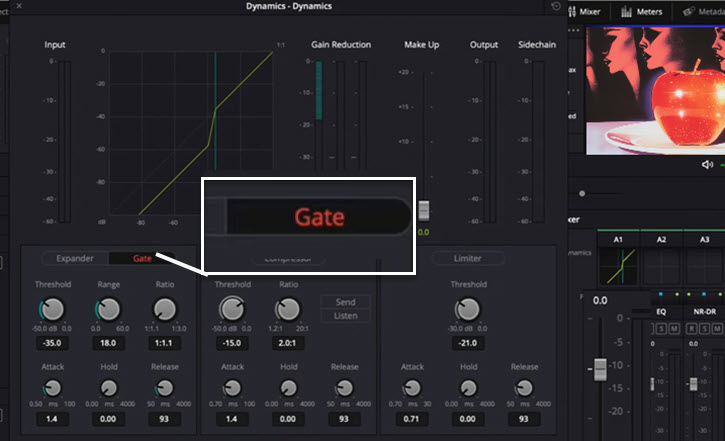The image size is (725, 441).
Task: Select the Compressor hold value 0.00
Action: [288, 419]
